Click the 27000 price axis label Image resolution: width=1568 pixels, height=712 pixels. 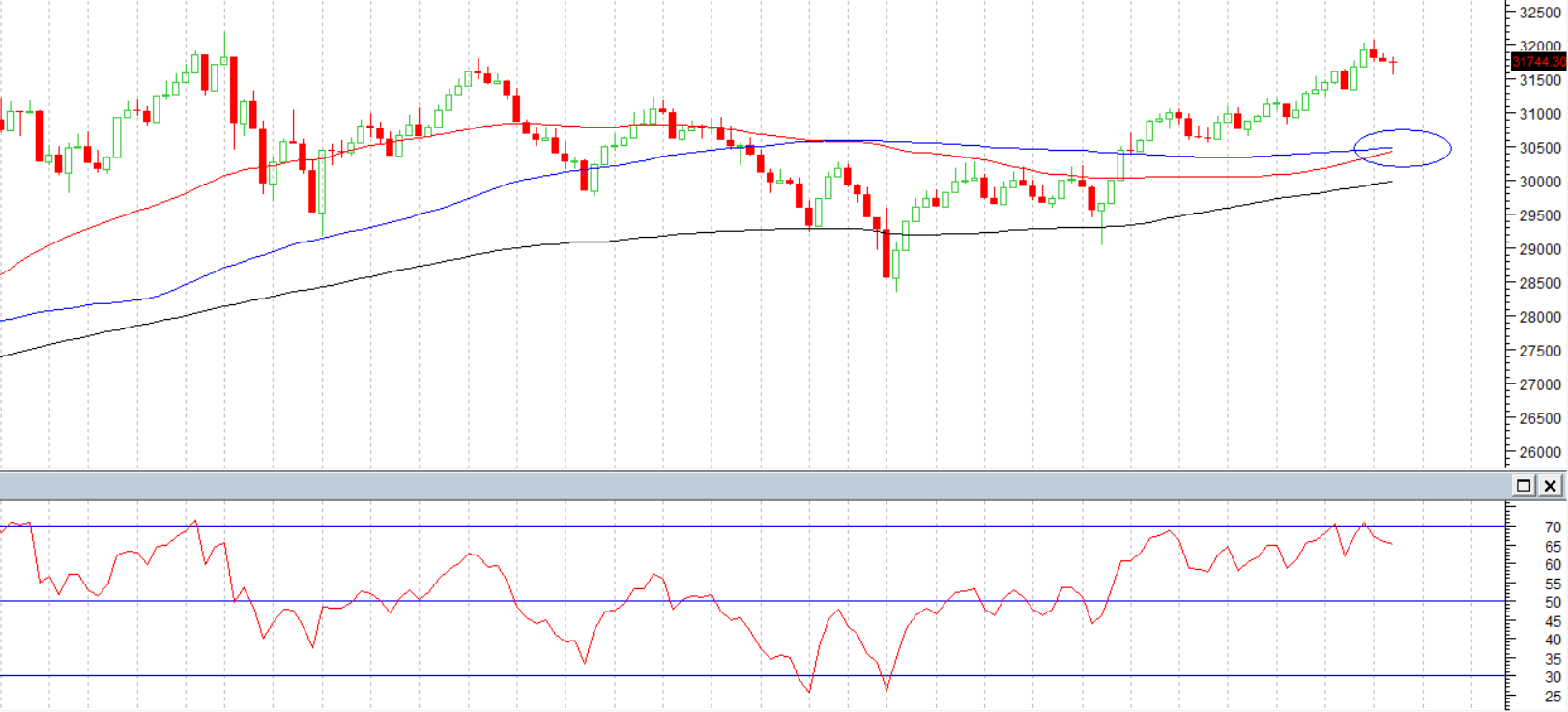(1540, 384)
